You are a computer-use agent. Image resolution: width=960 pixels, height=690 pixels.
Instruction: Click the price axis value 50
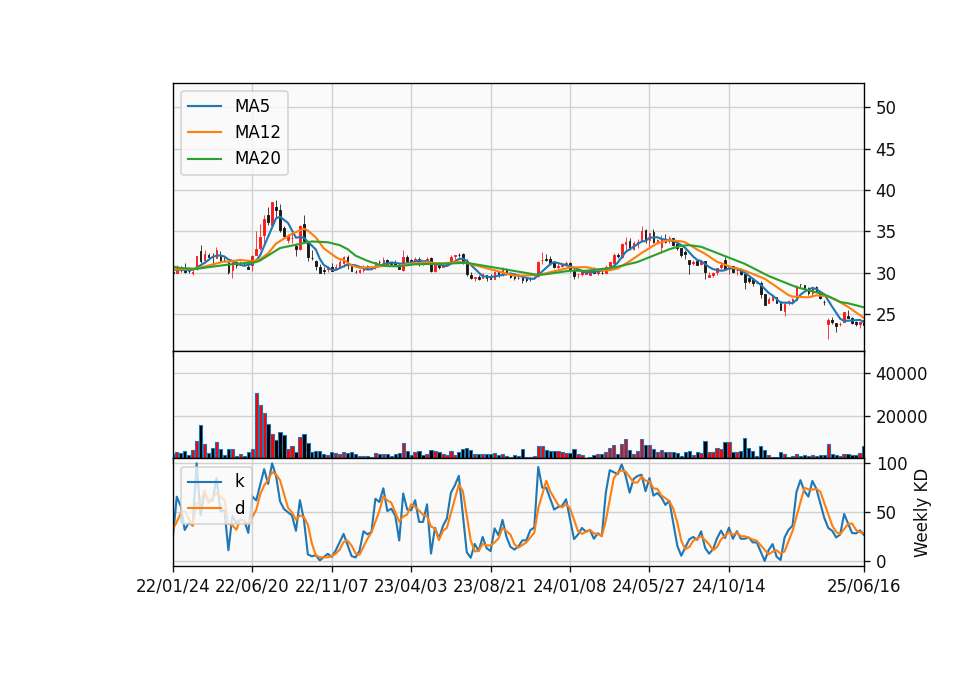[x=885, y=108]
